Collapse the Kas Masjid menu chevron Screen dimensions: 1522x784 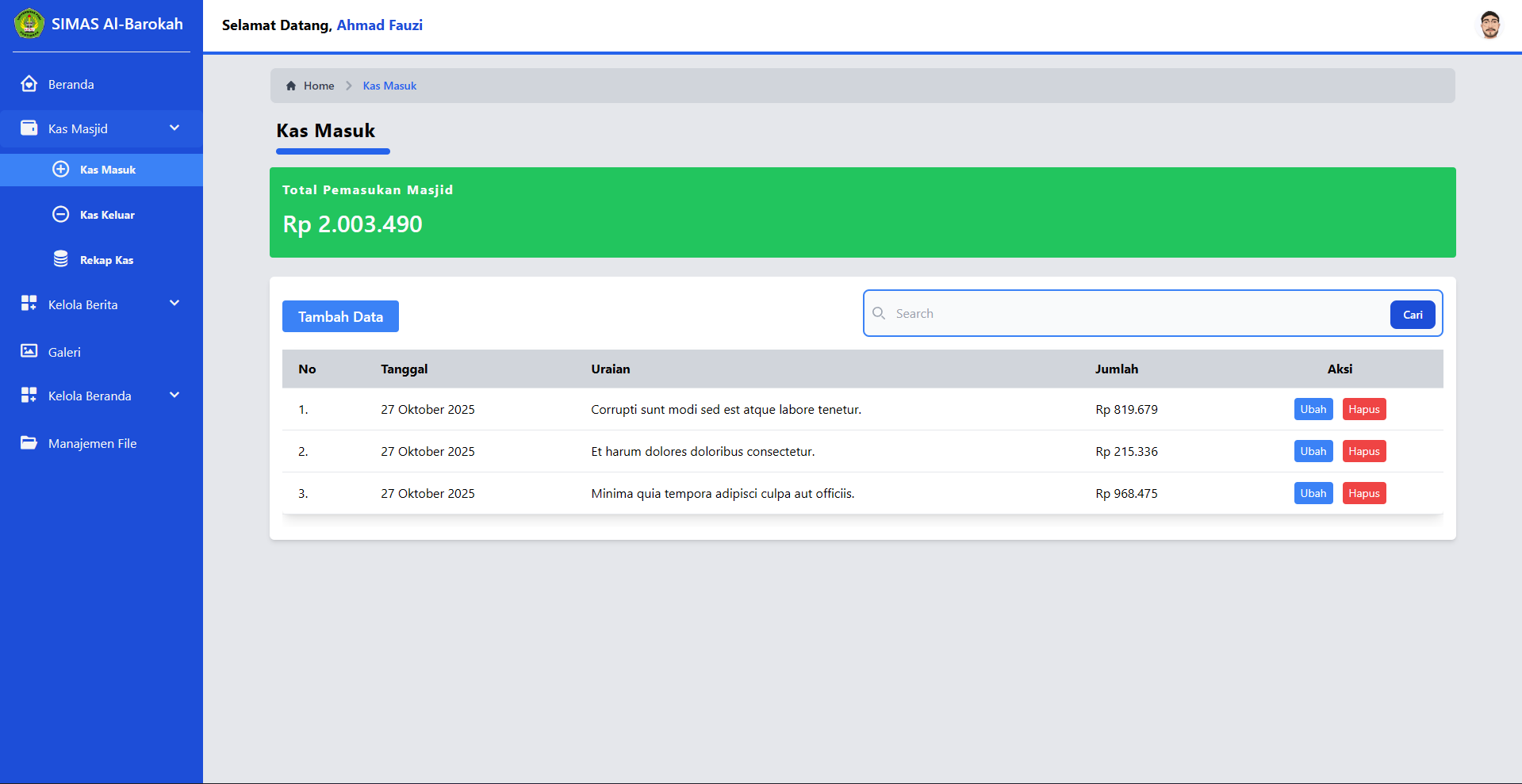point(174,128)
